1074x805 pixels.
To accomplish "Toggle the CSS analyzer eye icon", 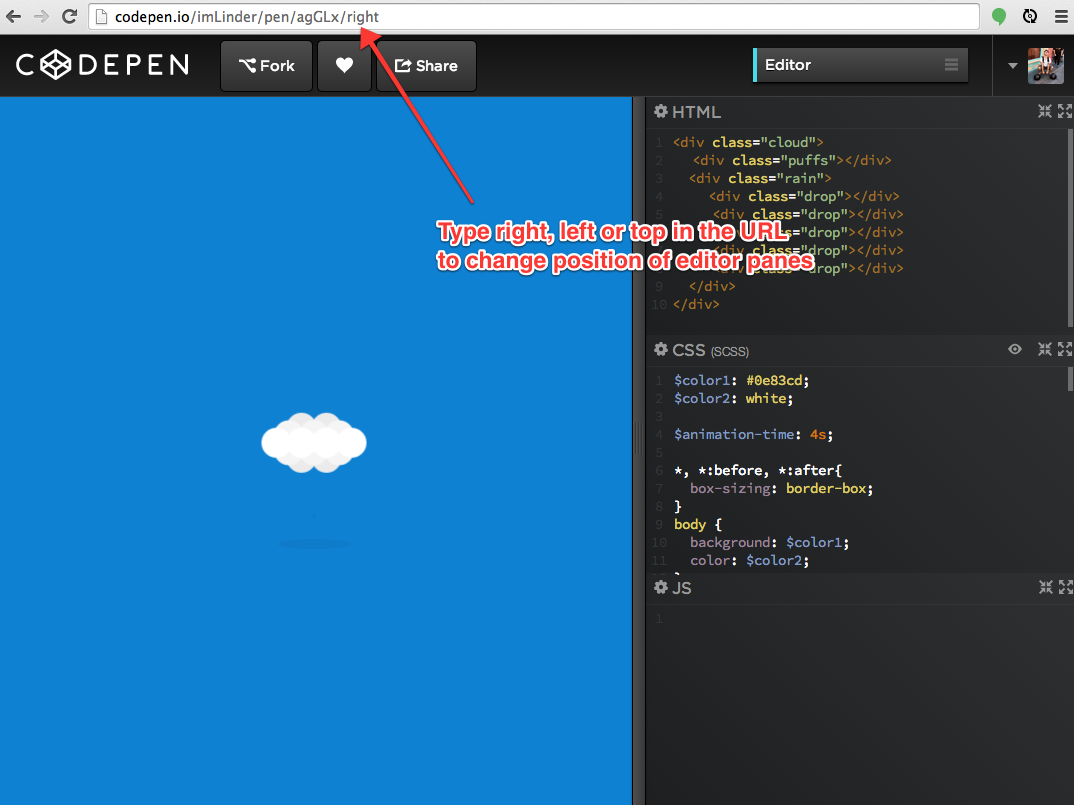I will (x=1014, y=349).
